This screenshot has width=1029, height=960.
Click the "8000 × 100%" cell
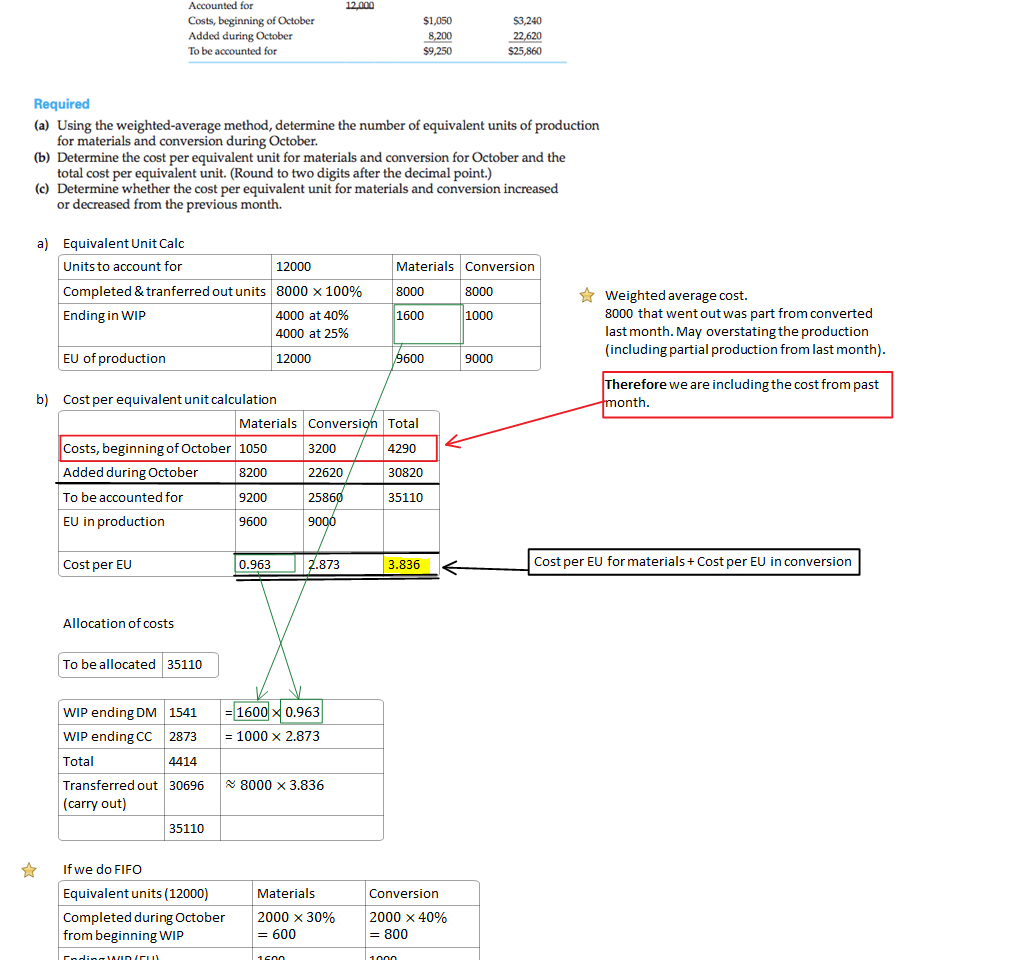(x=332, y=291)
